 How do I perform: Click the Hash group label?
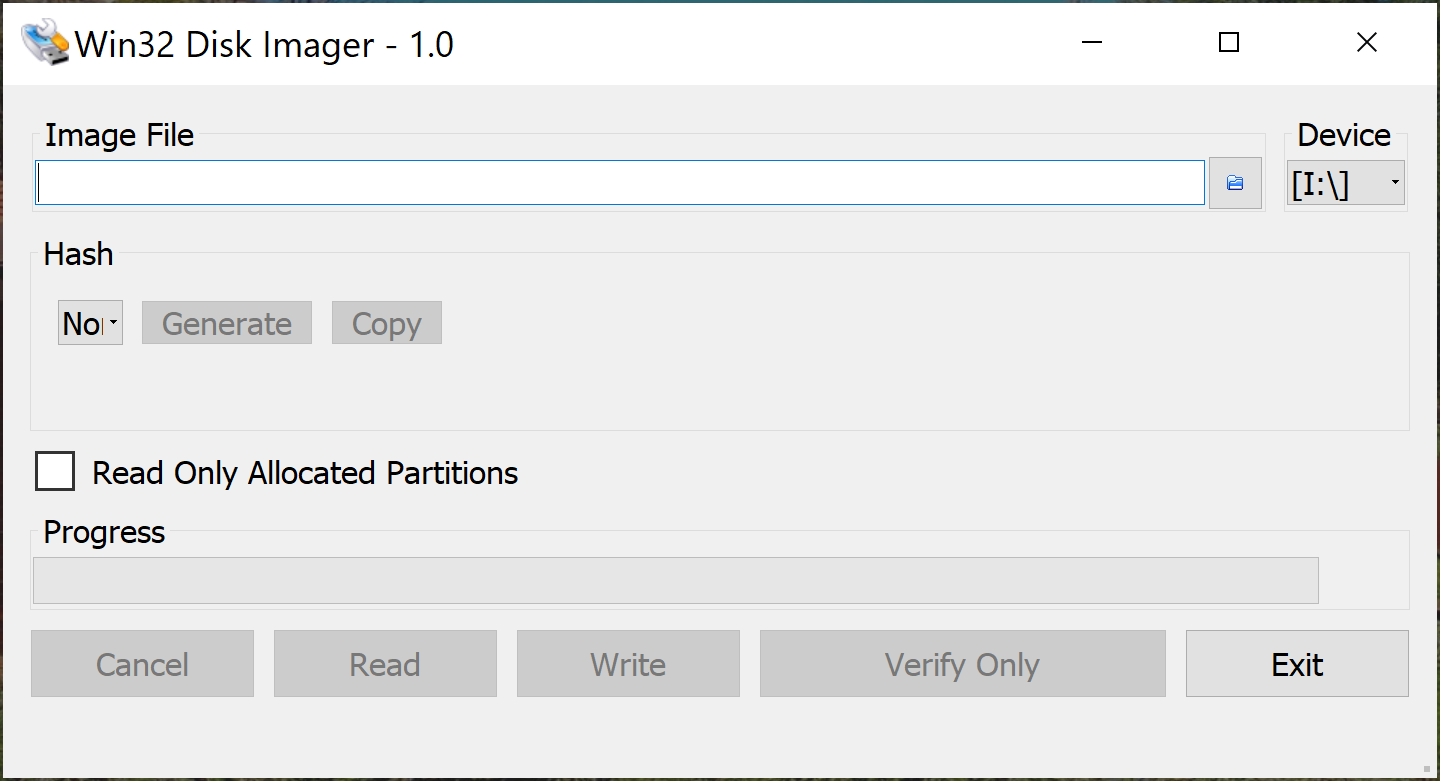tap(78, 254)
